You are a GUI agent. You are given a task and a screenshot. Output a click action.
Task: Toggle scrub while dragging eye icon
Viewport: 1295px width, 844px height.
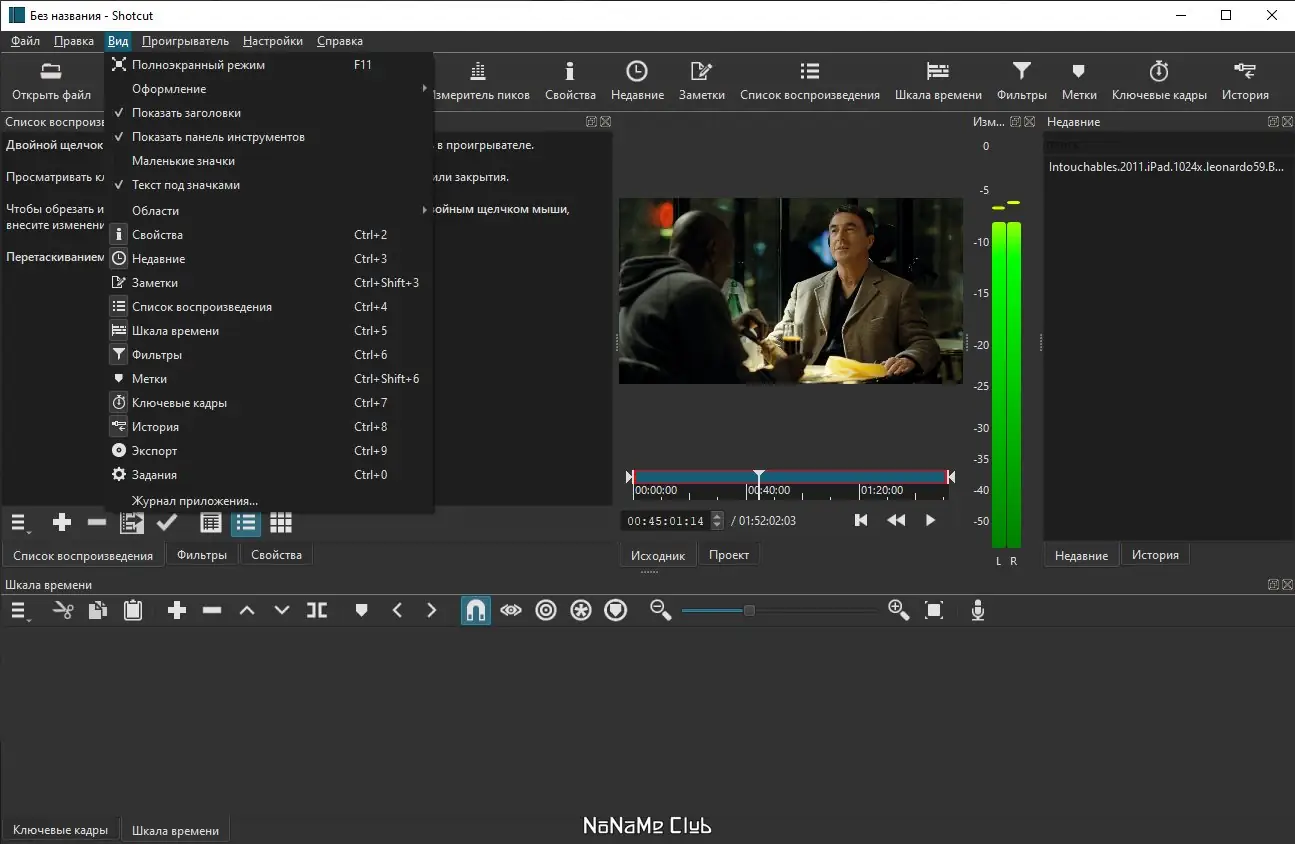[x=511, y=610]
